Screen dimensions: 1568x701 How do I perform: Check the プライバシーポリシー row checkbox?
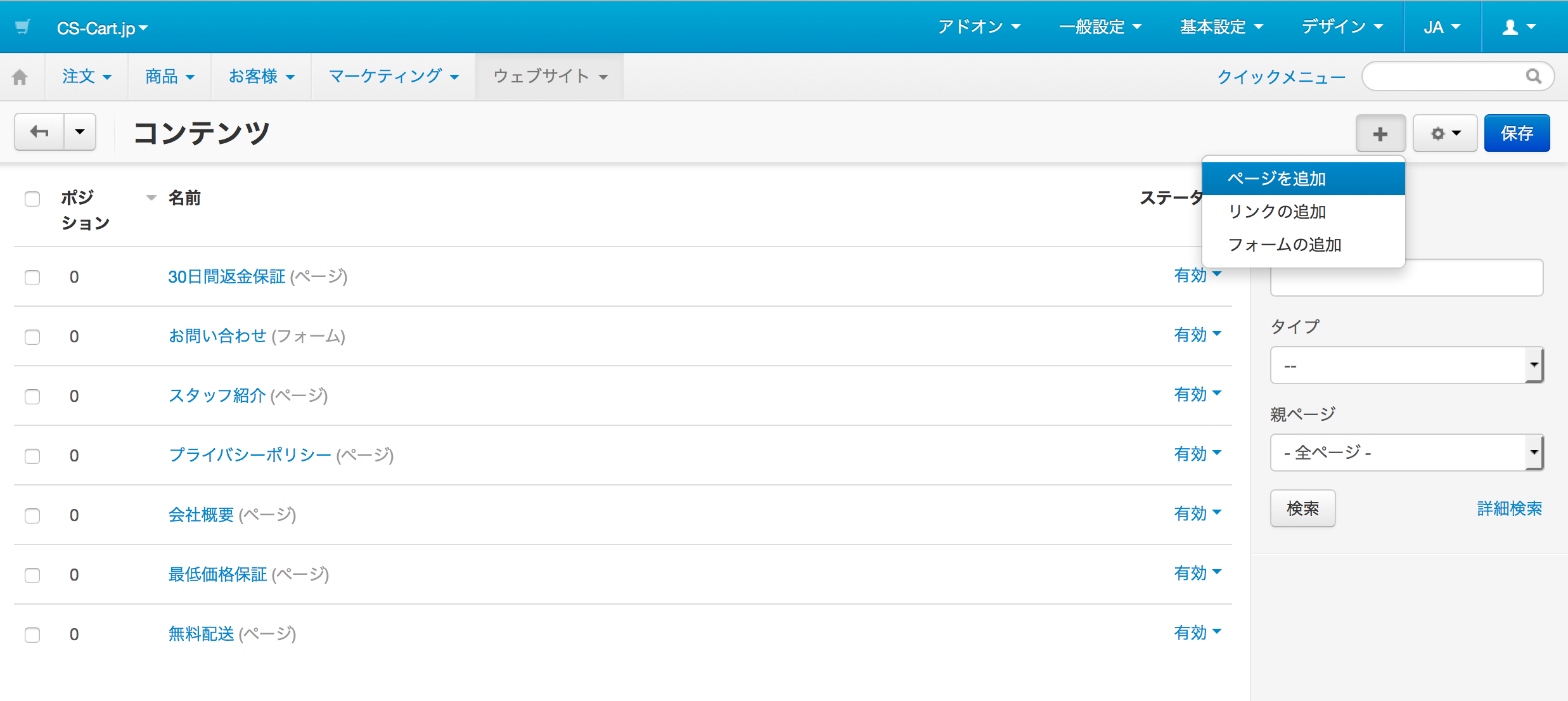click(x=32, y=456)
